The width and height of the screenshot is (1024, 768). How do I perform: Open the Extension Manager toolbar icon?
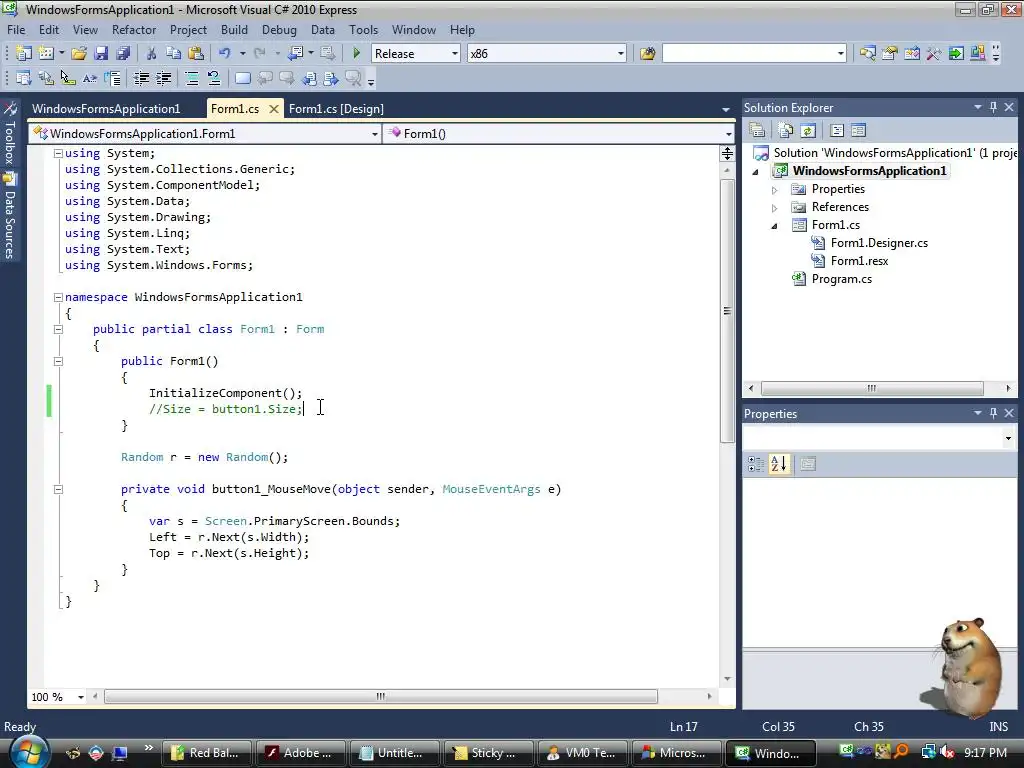(x=978, y=54)
